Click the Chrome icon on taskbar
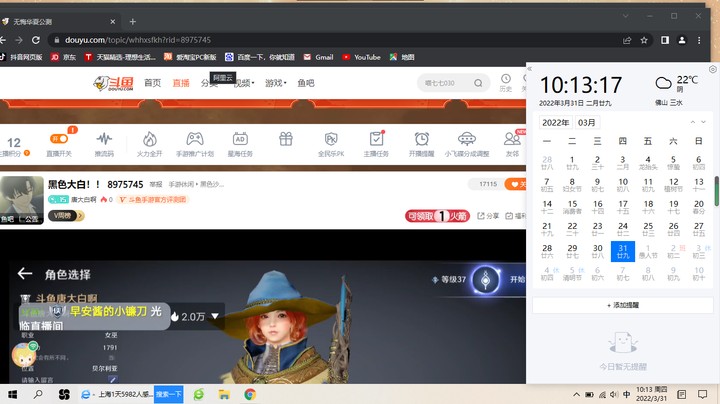This screenshot has width=720, height=404. [250, 394]
